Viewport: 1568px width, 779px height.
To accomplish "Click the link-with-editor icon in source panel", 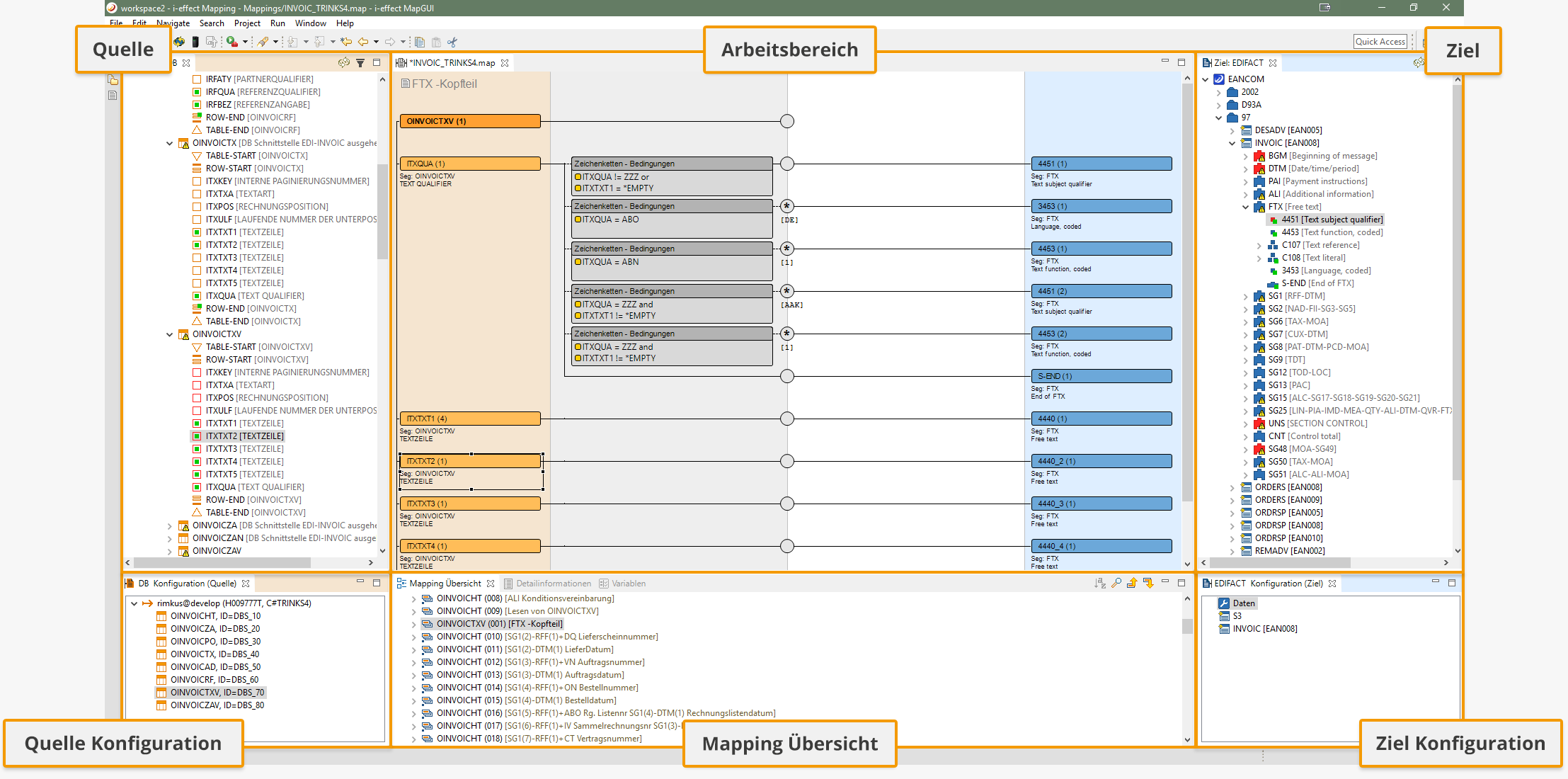I will tap(344, 63).
